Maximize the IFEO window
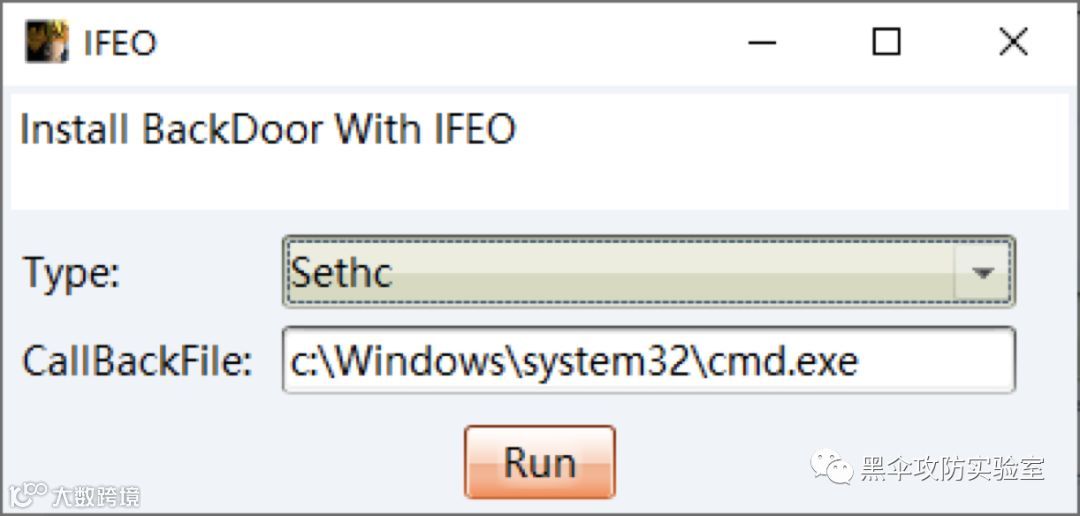 point(886,42)
